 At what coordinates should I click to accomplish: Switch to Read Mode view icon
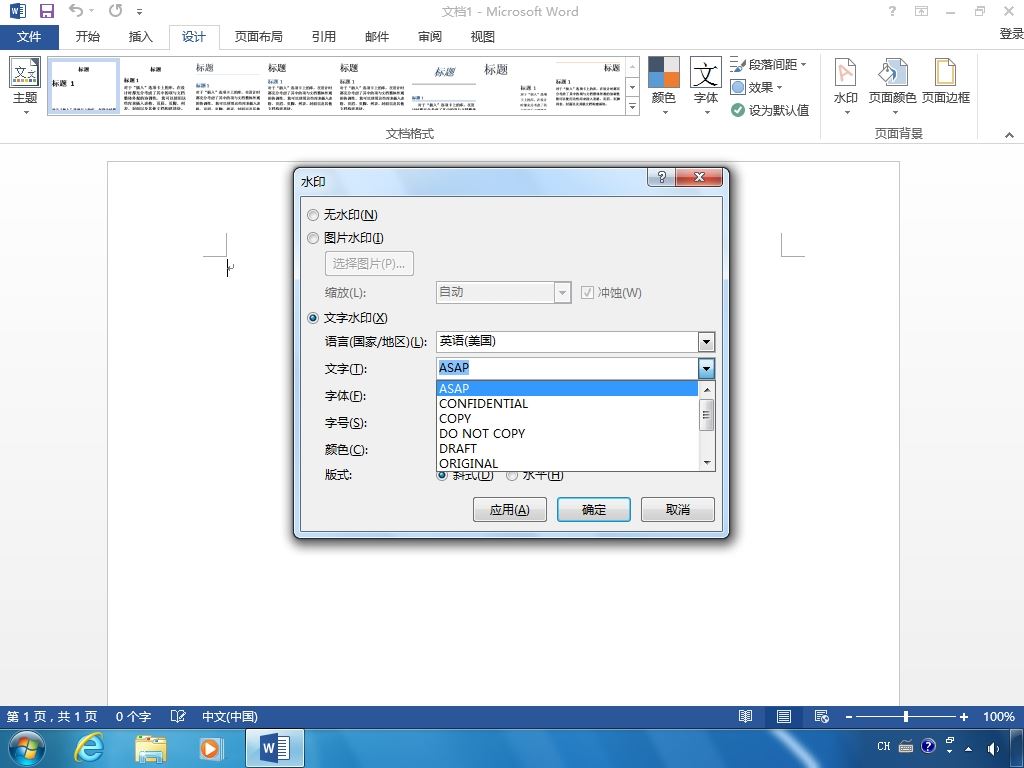click(745, 716)
